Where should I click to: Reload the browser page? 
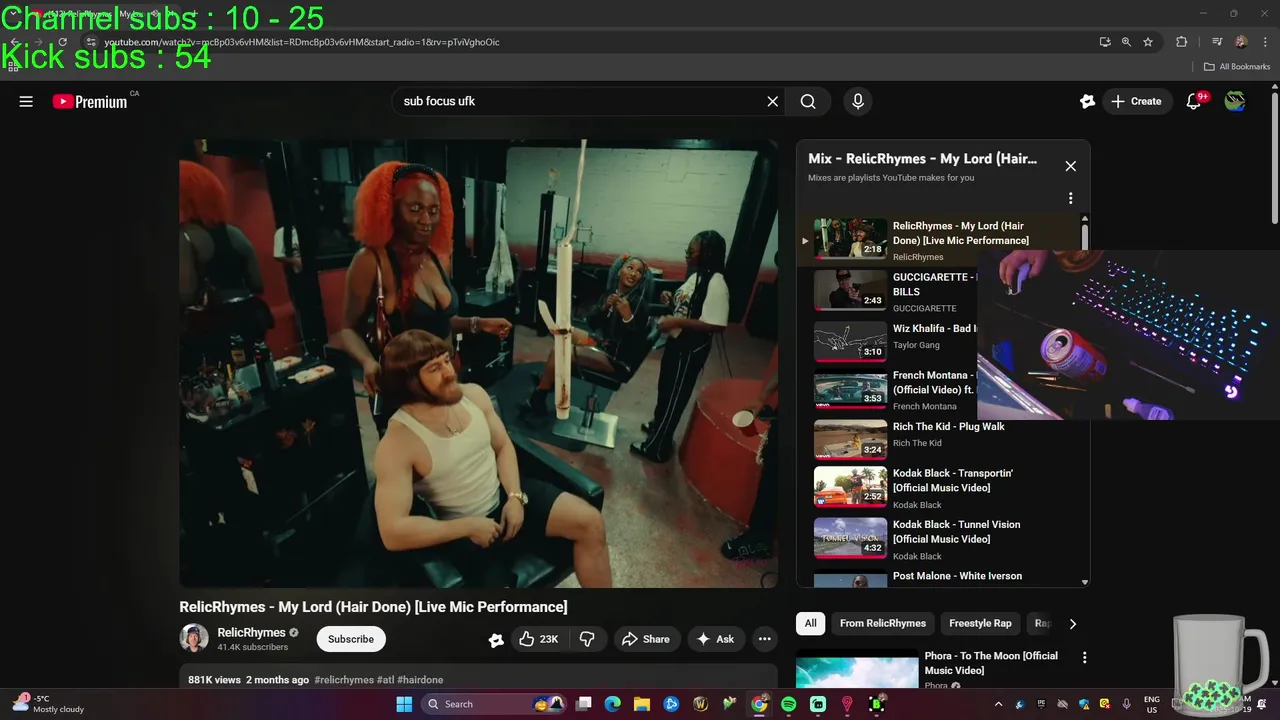pos(62,42)
